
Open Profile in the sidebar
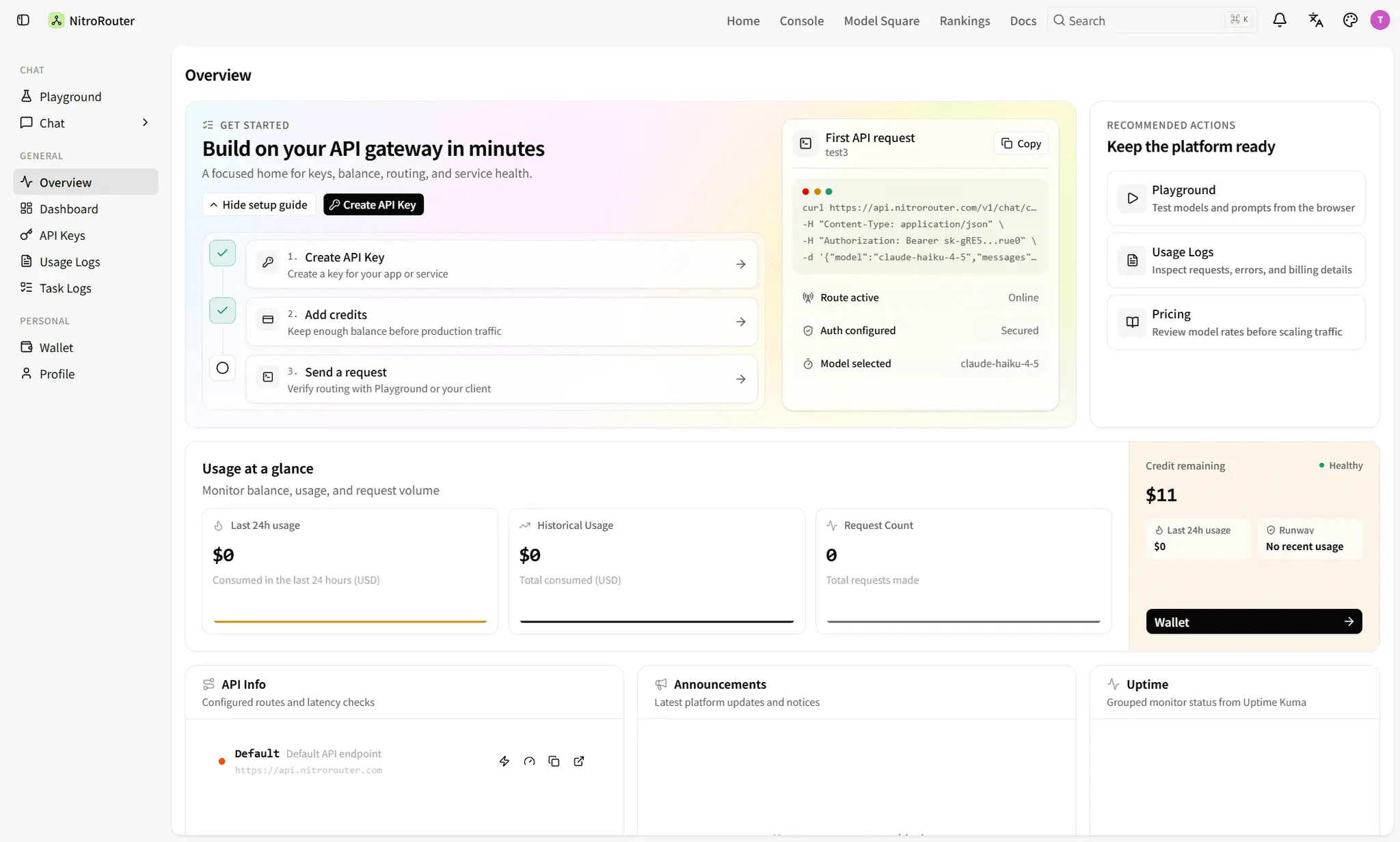85,374
